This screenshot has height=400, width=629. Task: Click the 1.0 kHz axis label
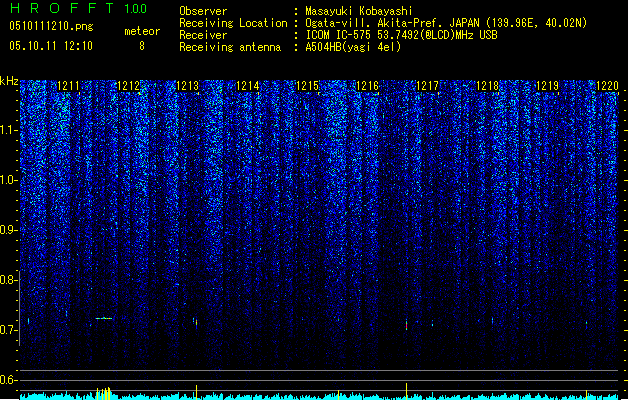(8, 180)
